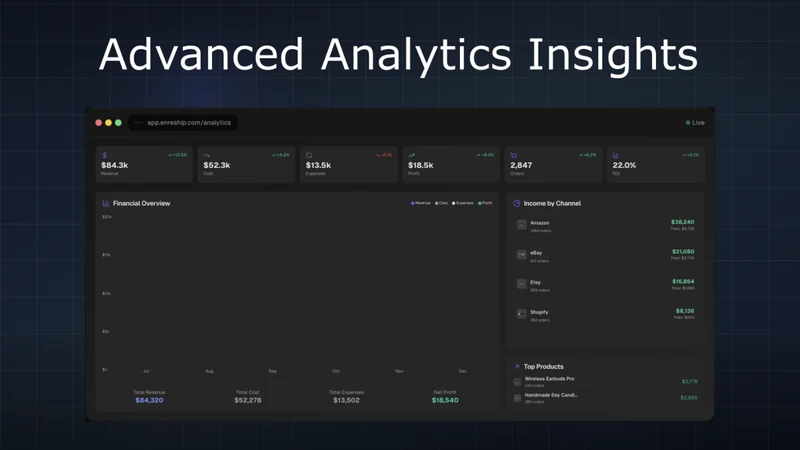
Task: Open the $18.5k Profit card
Action: pos(451,164)
